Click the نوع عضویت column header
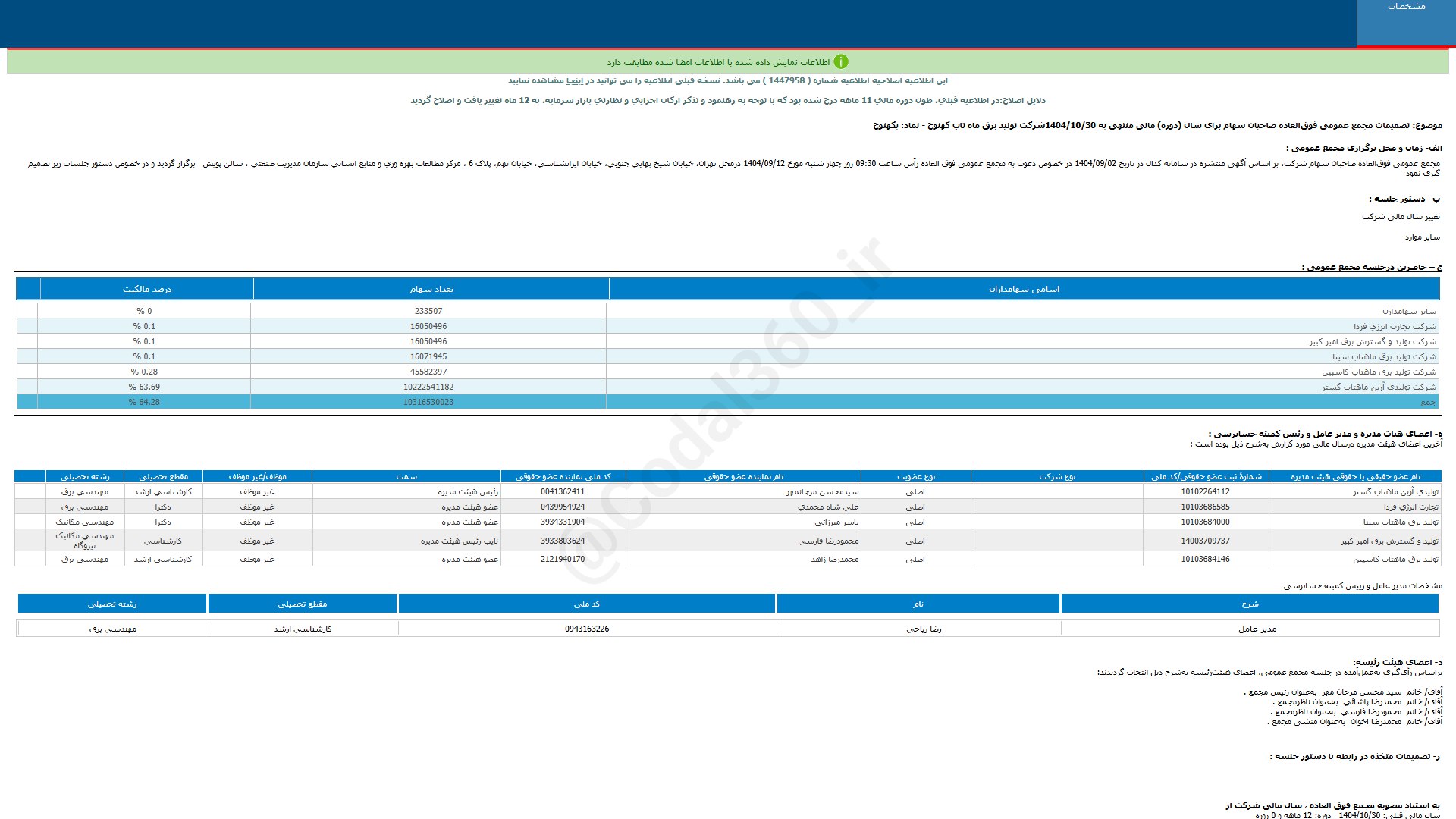 [x=916, y=476]
